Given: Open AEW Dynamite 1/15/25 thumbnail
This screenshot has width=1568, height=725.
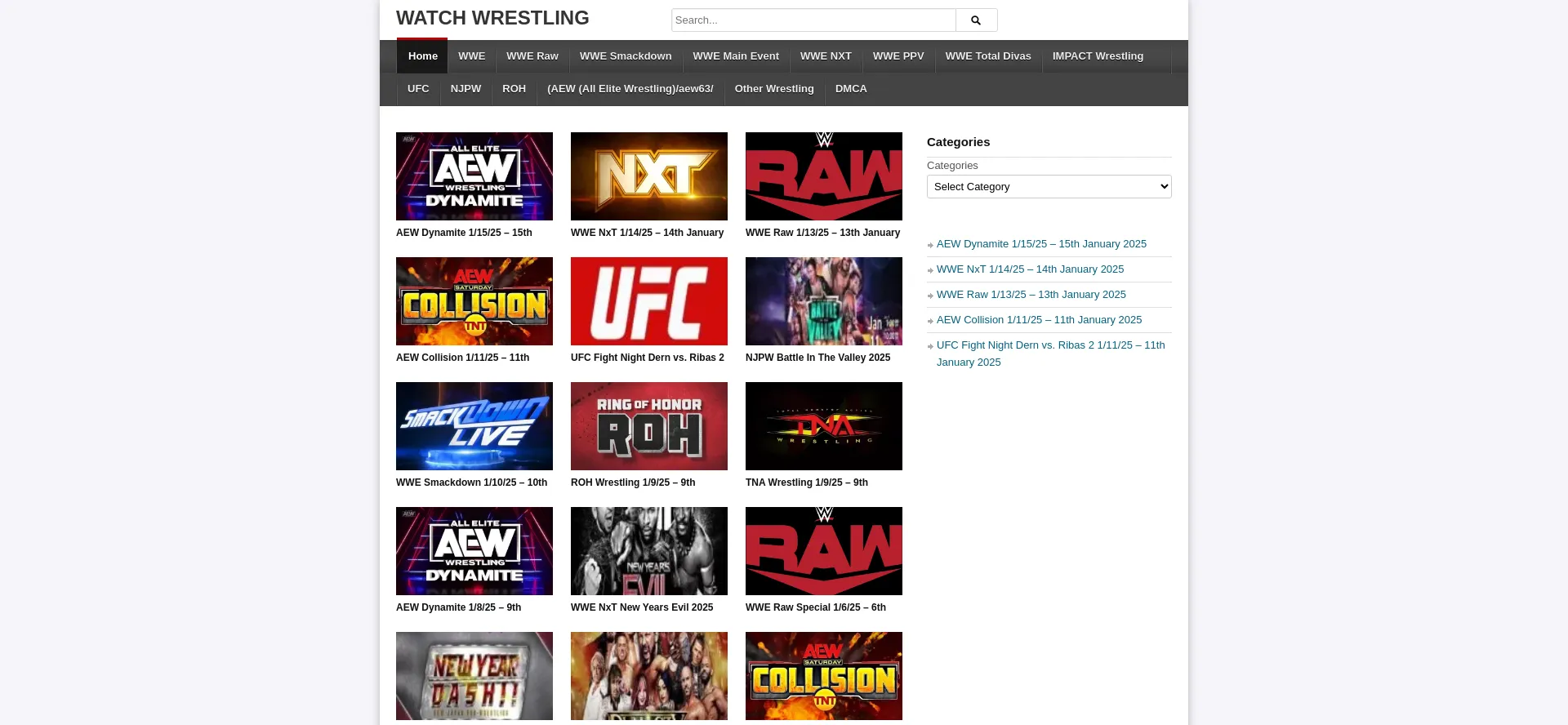Looking at the screenshot, I should tap(474, 176).
